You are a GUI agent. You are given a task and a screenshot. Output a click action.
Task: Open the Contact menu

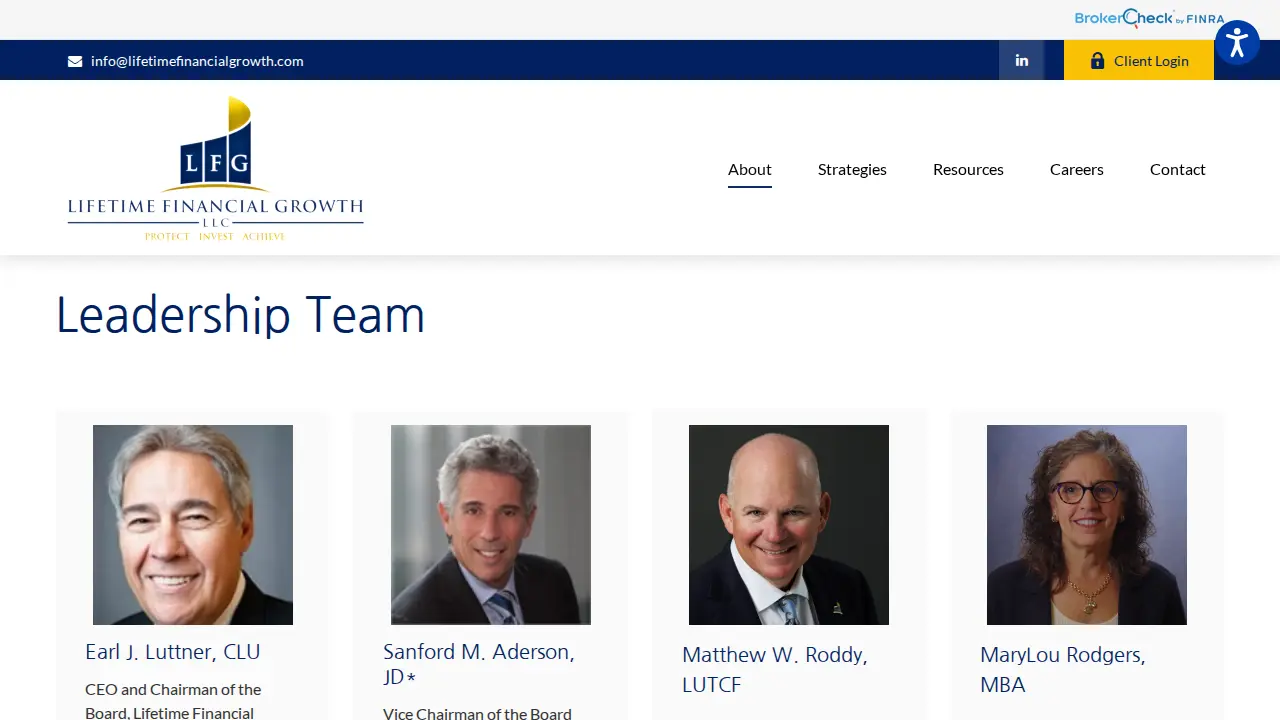(x=1178, y=169)
